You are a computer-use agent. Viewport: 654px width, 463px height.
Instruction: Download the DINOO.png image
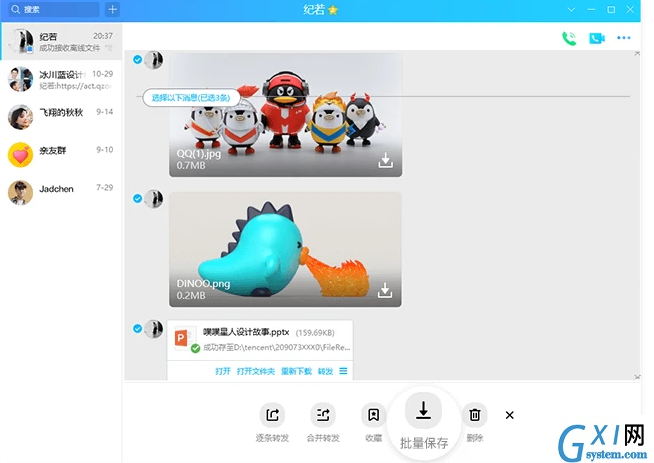(385, 290)
